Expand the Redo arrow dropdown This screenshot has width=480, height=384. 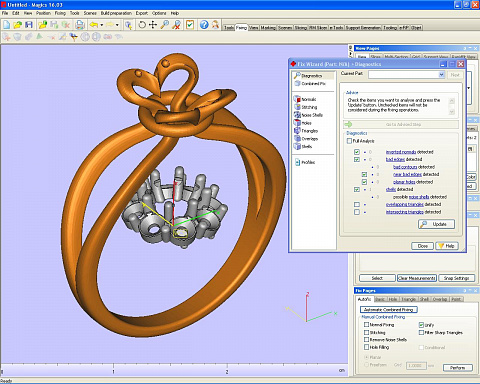[117, 25]
